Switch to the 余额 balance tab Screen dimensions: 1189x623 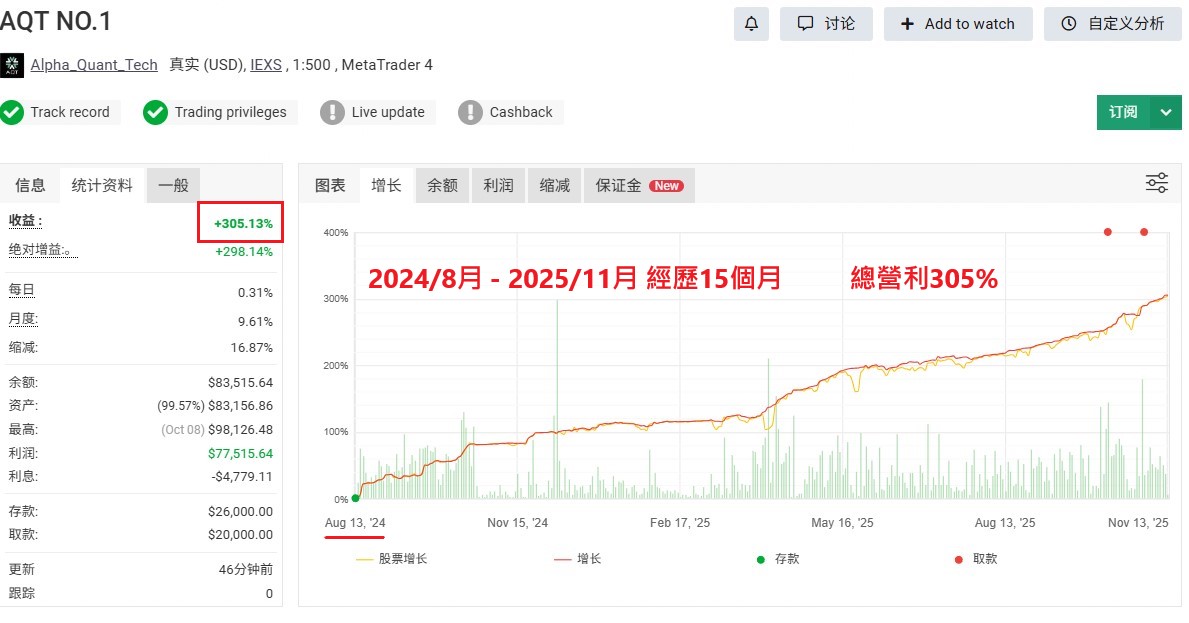442,185
